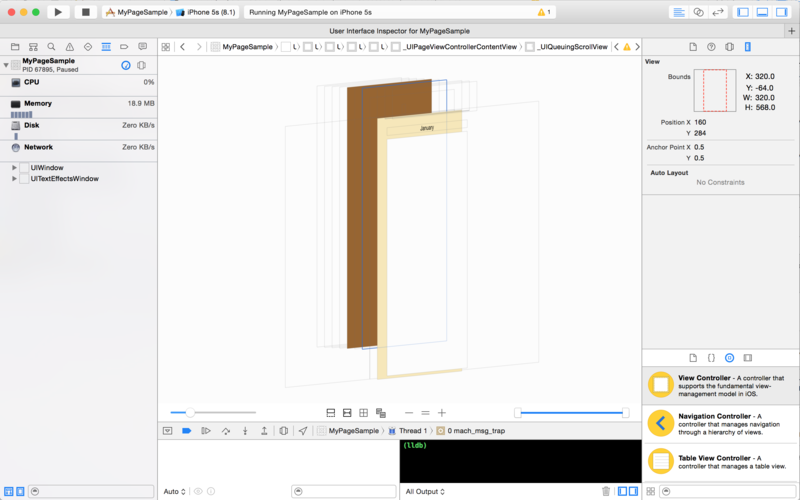
Task: Toggle the debug area visibility
Action: point(762,12)
